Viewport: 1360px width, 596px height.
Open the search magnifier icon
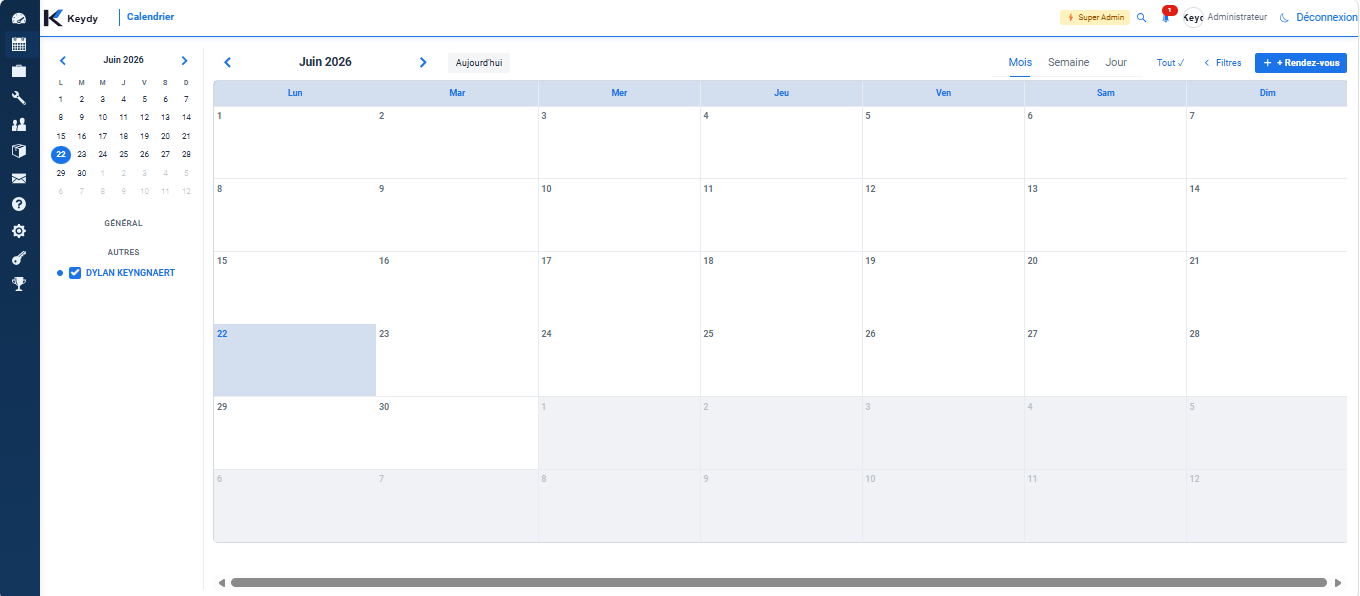(x=1142, y=17)
